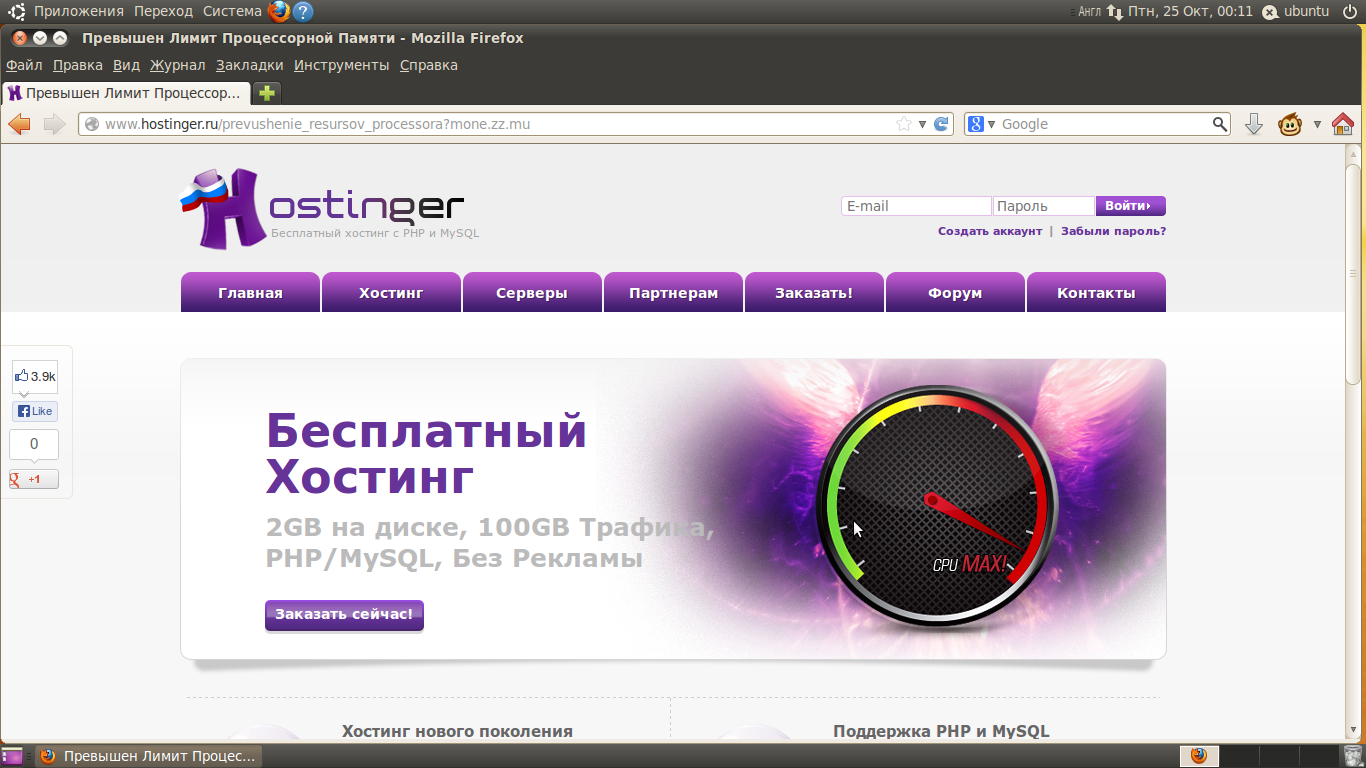Image resolution: width=1366 pixels, height=768 pixels.
Task: Open the Англ keyboard layout indicator
Action: pyautogui.click(x=1089, y=12)
